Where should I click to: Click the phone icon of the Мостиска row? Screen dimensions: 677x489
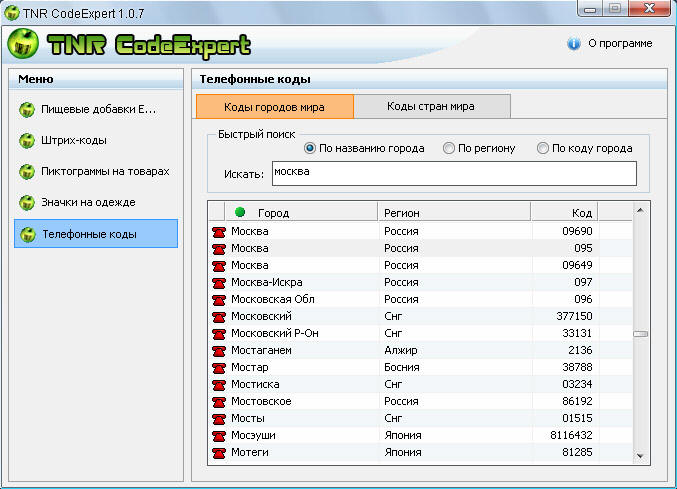pos(219,385)
